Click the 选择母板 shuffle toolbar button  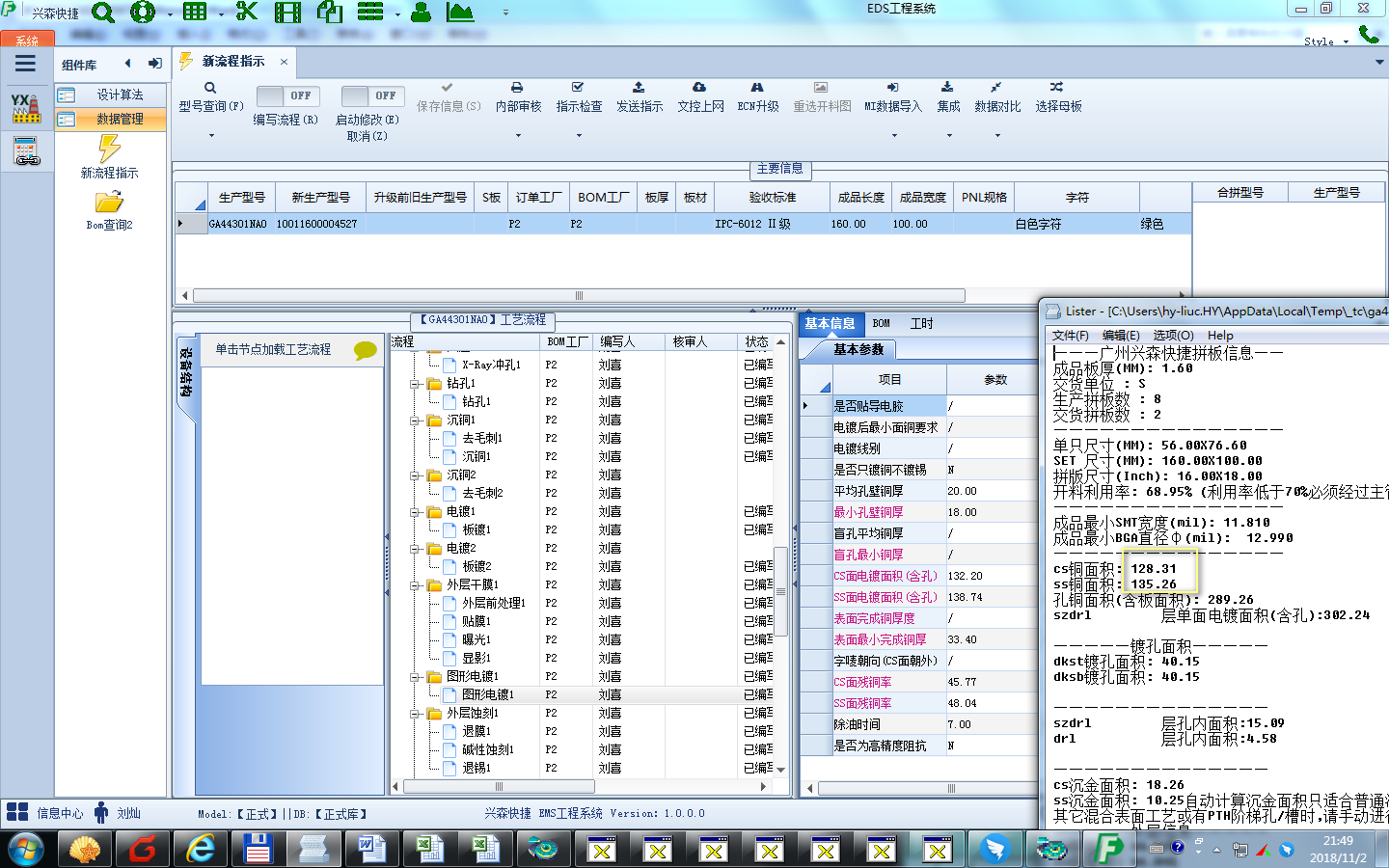[1058, 97]
